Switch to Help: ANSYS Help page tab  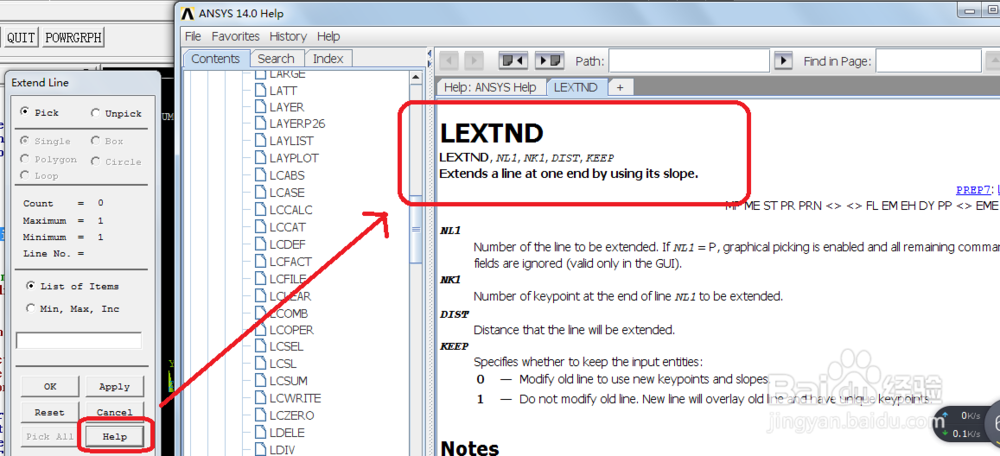[490, 87]
